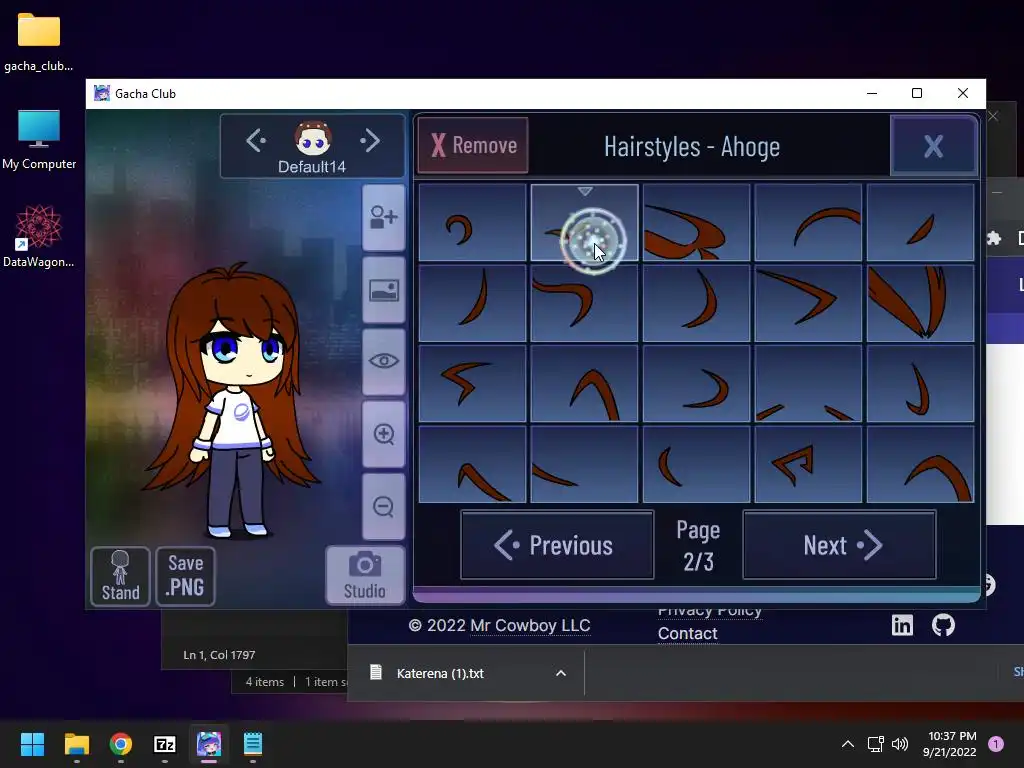Image resolution: width=1024 pixels, height=768 pixels.
Task: Open the Windows Start menu
Action: coord(32,744)
